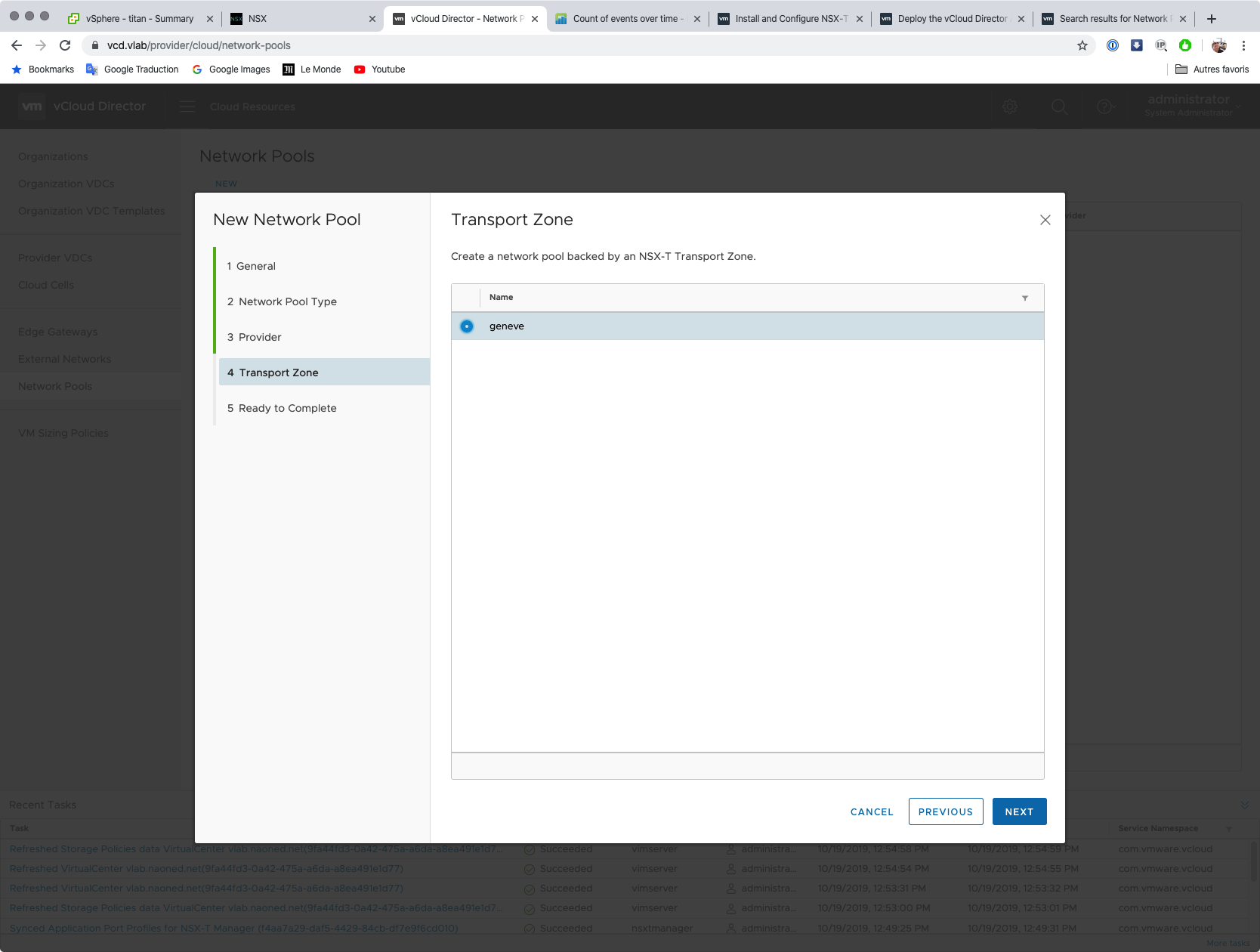
Task: Open the Synced Application Port Profiles task
Action: click(234, 928)
